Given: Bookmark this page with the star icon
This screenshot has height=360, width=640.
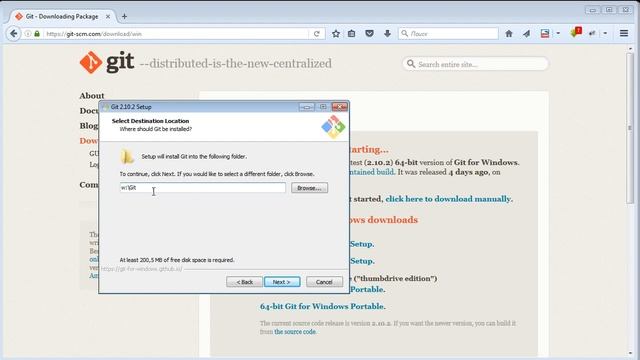Looking at the screenshot, I should [336, 34].
